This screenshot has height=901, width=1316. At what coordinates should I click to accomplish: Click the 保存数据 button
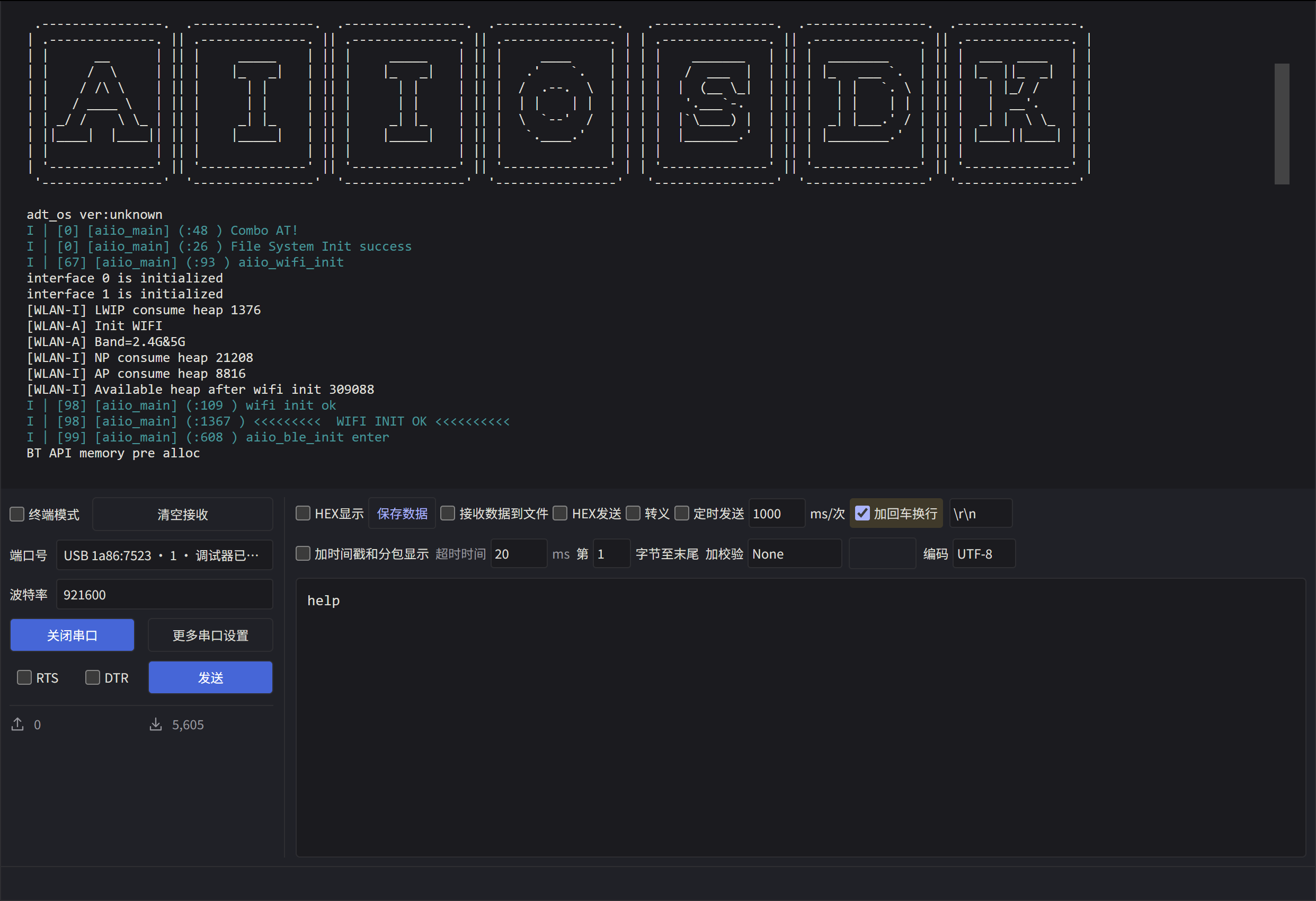(402, 514)
